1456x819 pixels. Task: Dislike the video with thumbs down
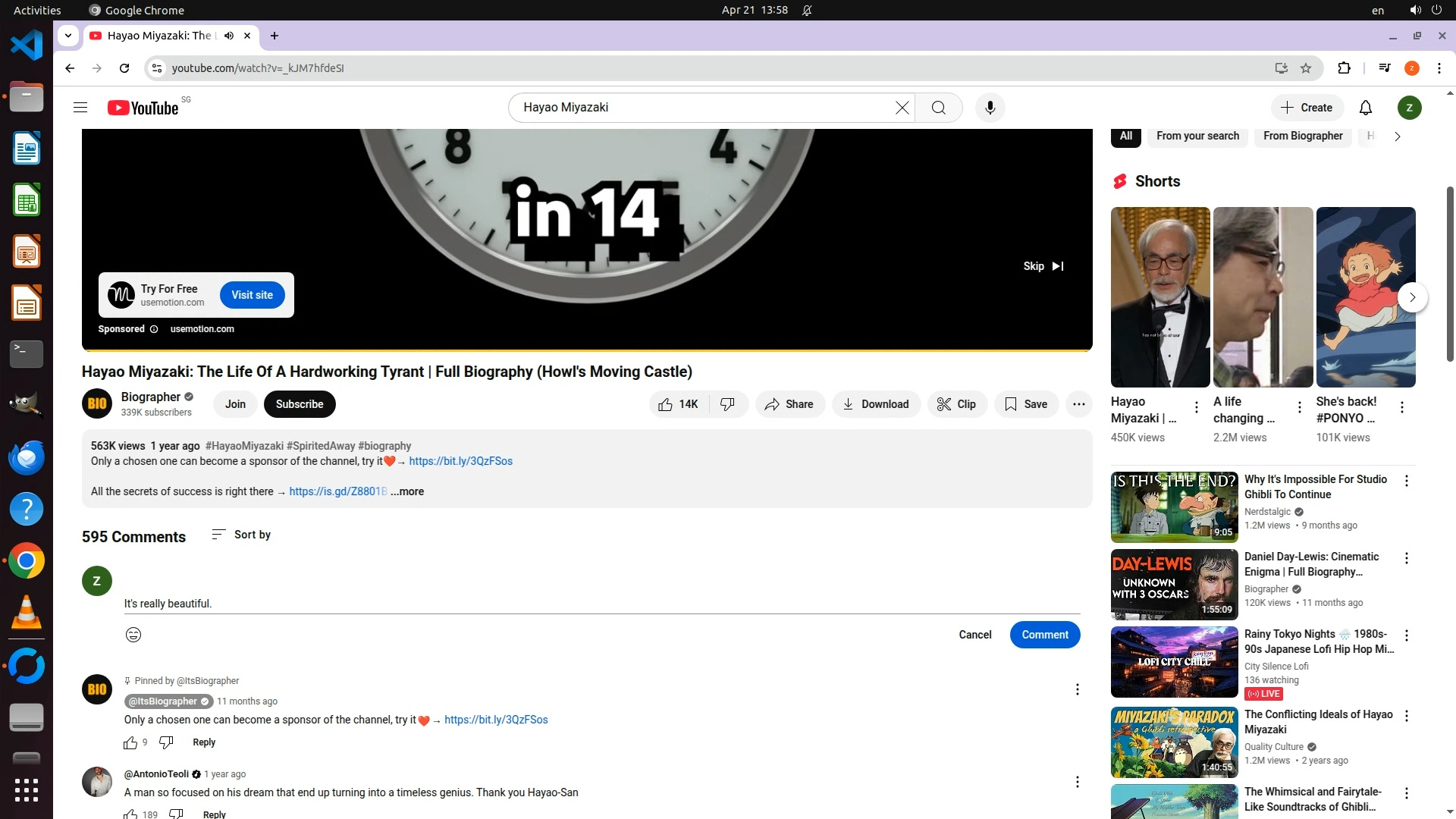pyautogui.click(x=727, y=404)
